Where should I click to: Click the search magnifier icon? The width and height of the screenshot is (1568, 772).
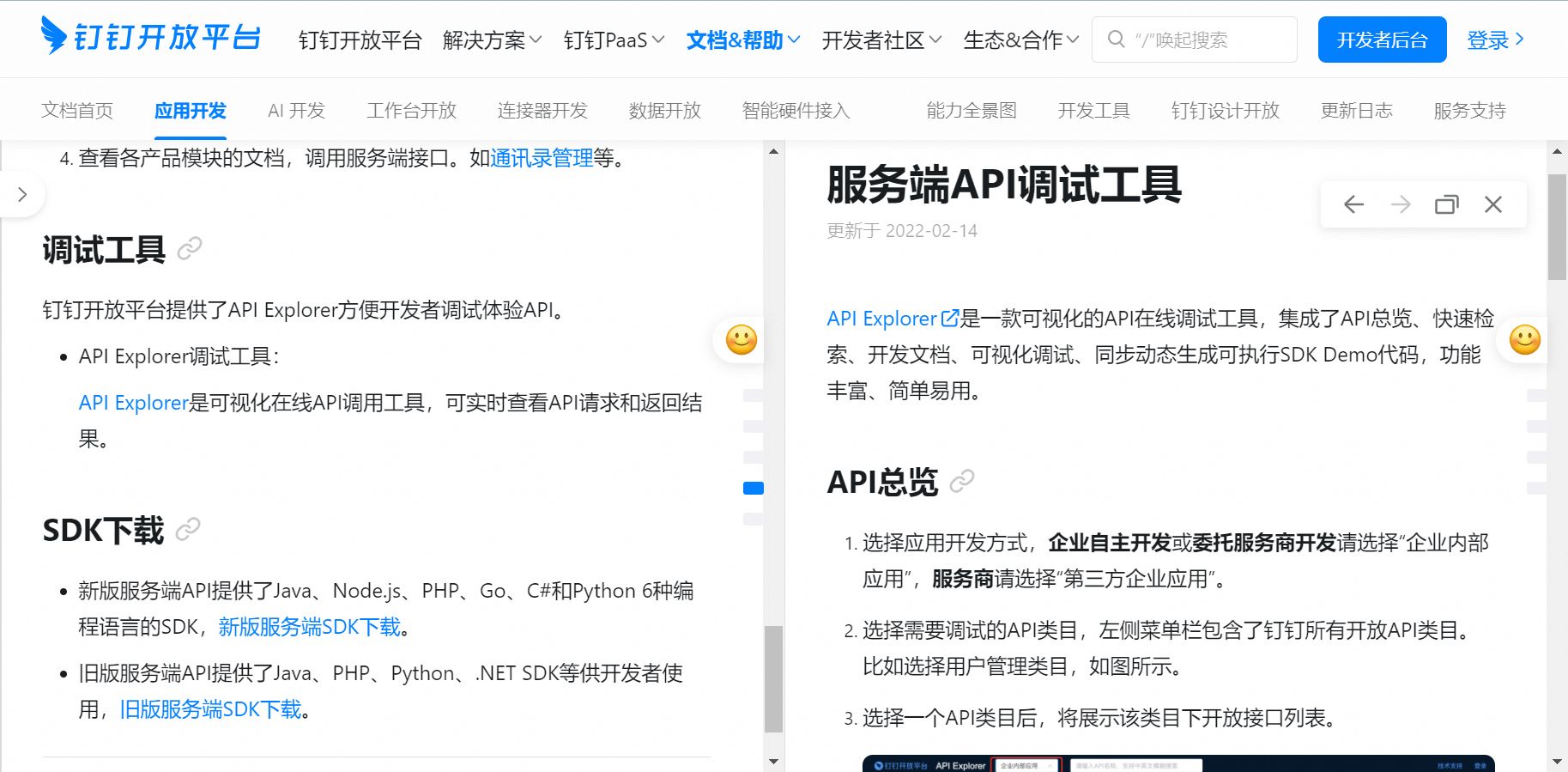pos(1116,40)
